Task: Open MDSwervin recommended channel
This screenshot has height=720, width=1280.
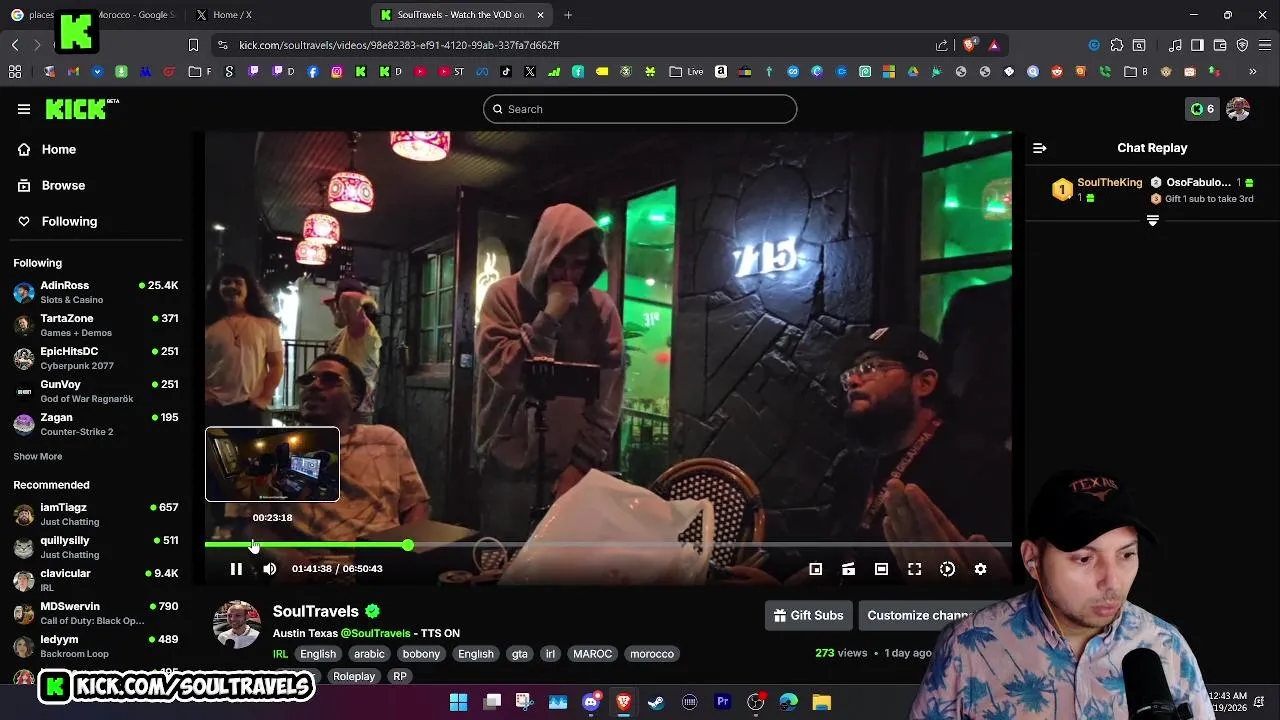Action: coord(96,613)
